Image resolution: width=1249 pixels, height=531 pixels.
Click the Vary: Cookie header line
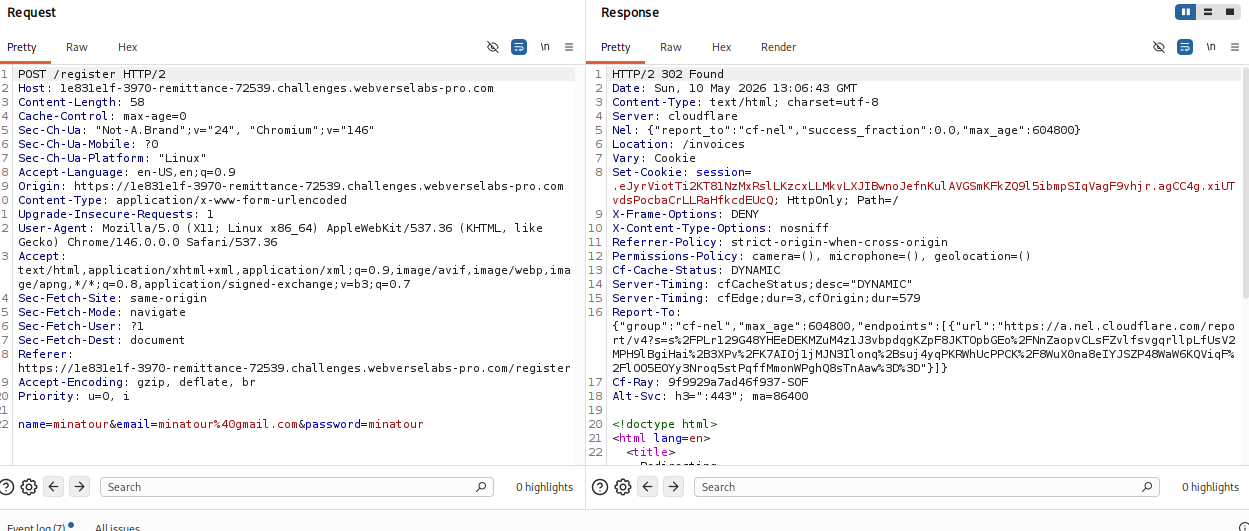pyautogui.click(x=654, y=158)
